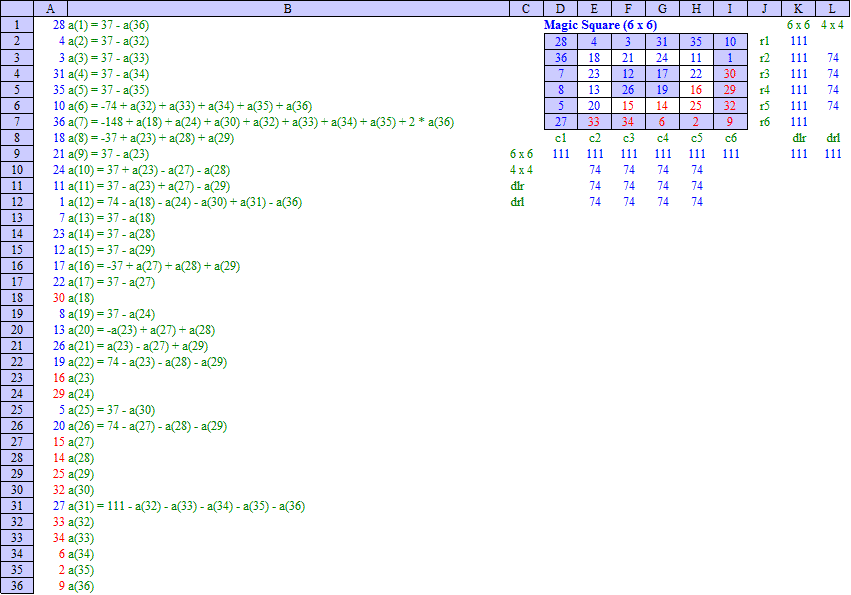Click the 'c1' column label
This screenshot has height=595, width=851.
(561, 138)
